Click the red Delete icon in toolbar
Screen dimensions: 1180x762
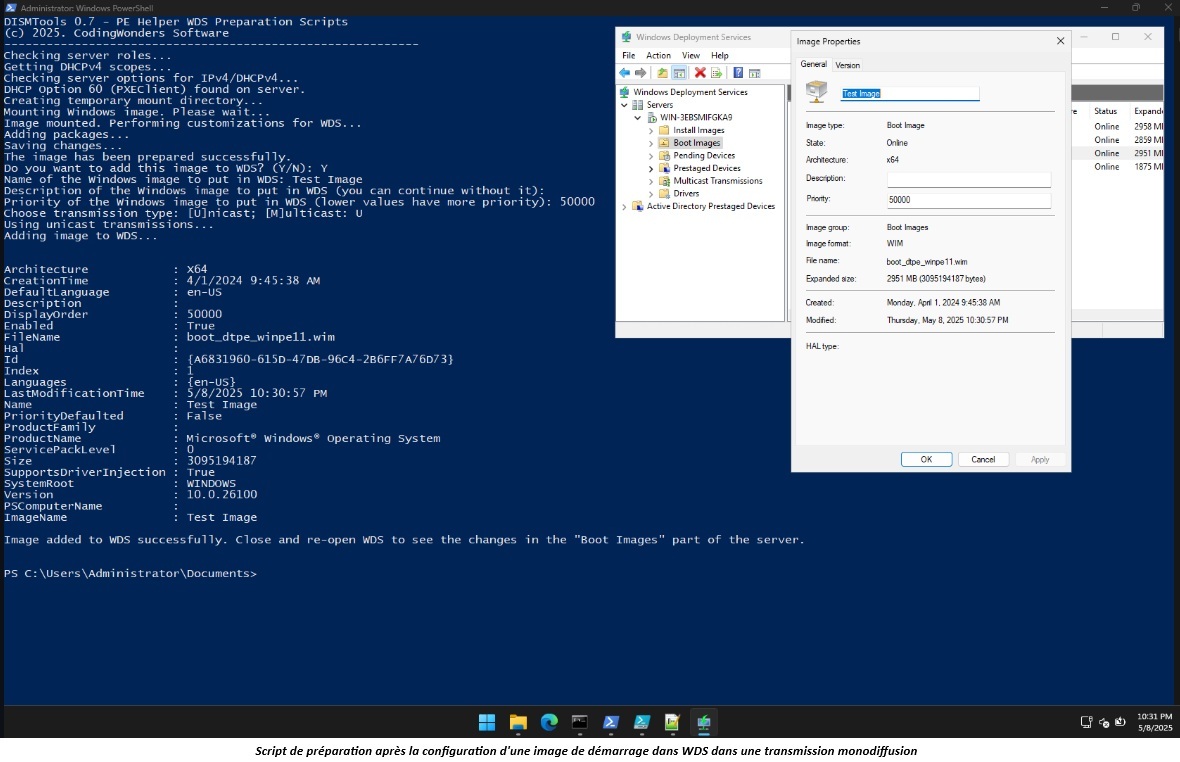click(x=700, y=73)
